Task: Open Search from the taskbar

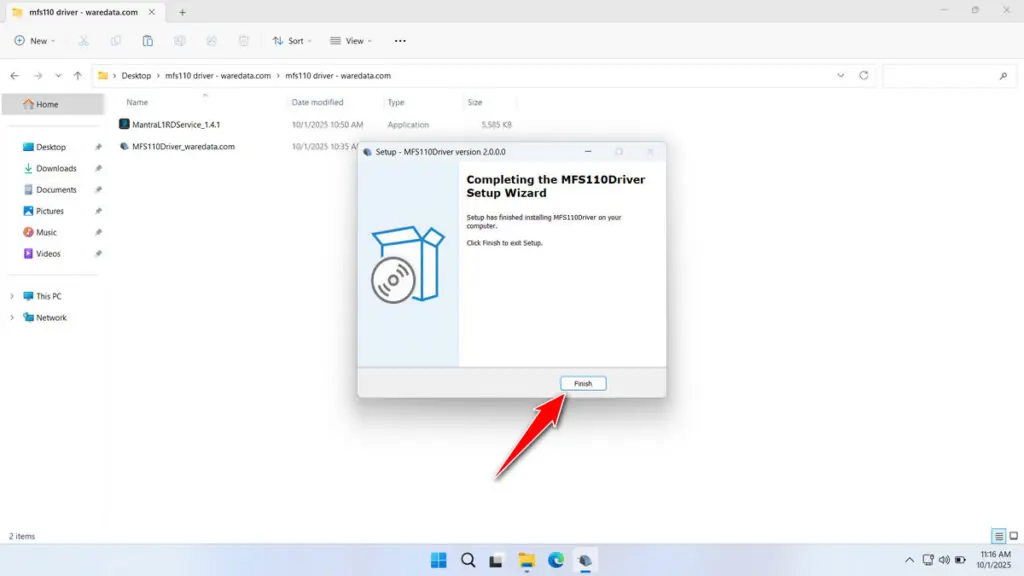Action: [x=468, y=560]
